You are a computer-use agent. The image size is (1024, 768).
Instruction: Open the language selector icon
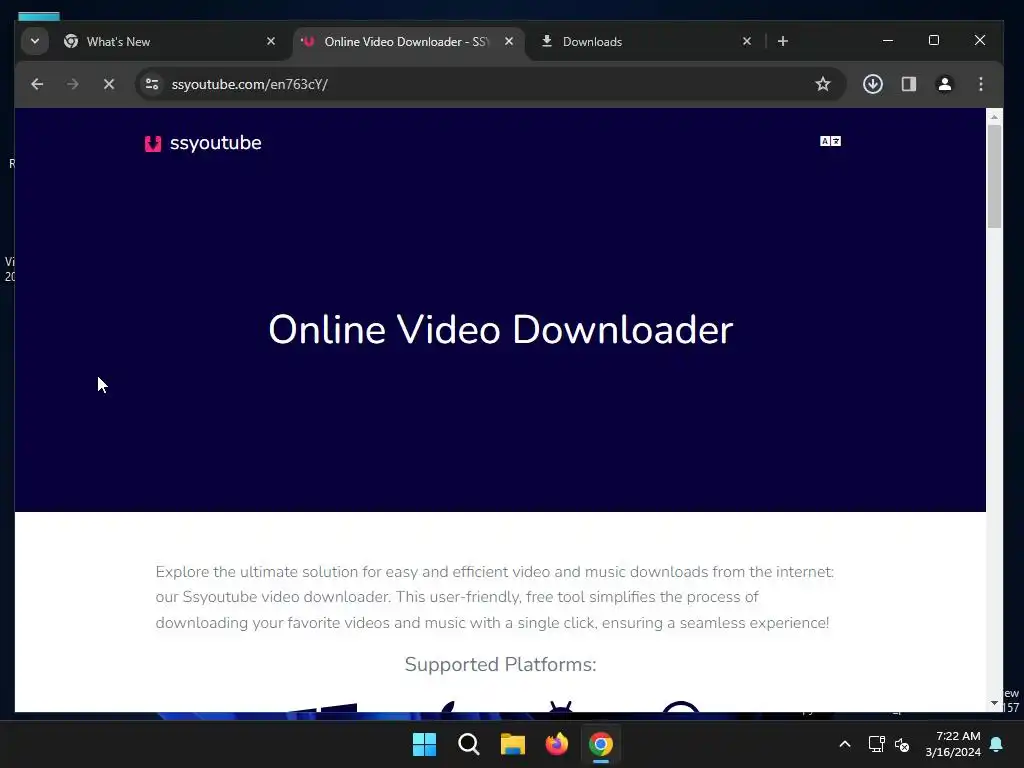831,141
